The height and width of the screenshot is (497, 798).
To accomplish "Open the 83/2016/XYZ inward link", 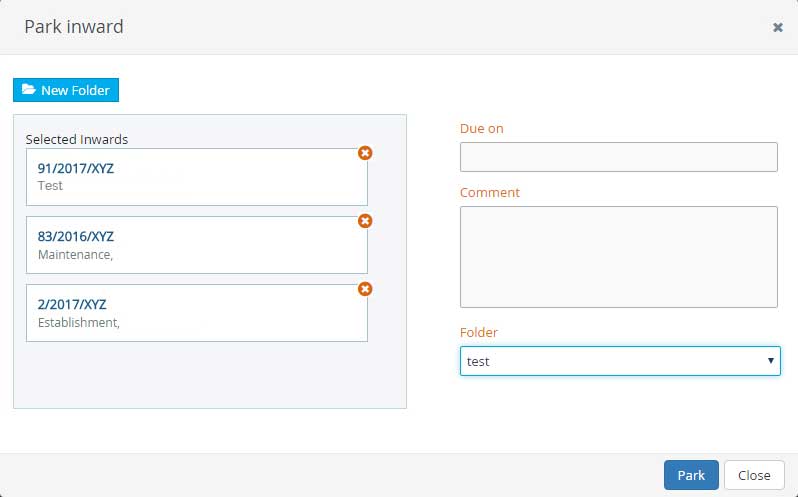I will pos(76,237).
